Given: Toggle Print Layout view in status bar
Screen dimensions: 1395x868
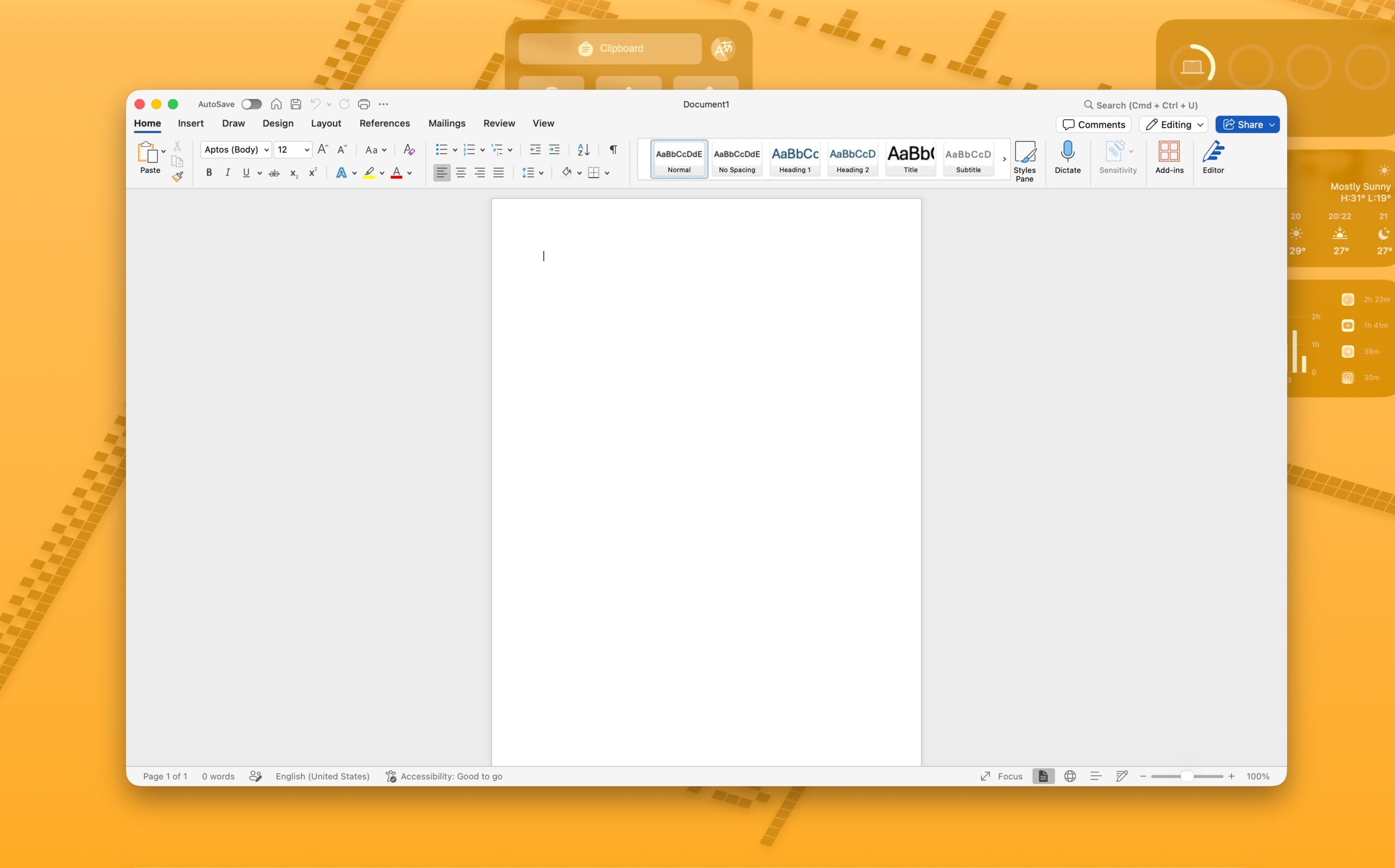Looking at the screenshot, I should point(1043,776).
